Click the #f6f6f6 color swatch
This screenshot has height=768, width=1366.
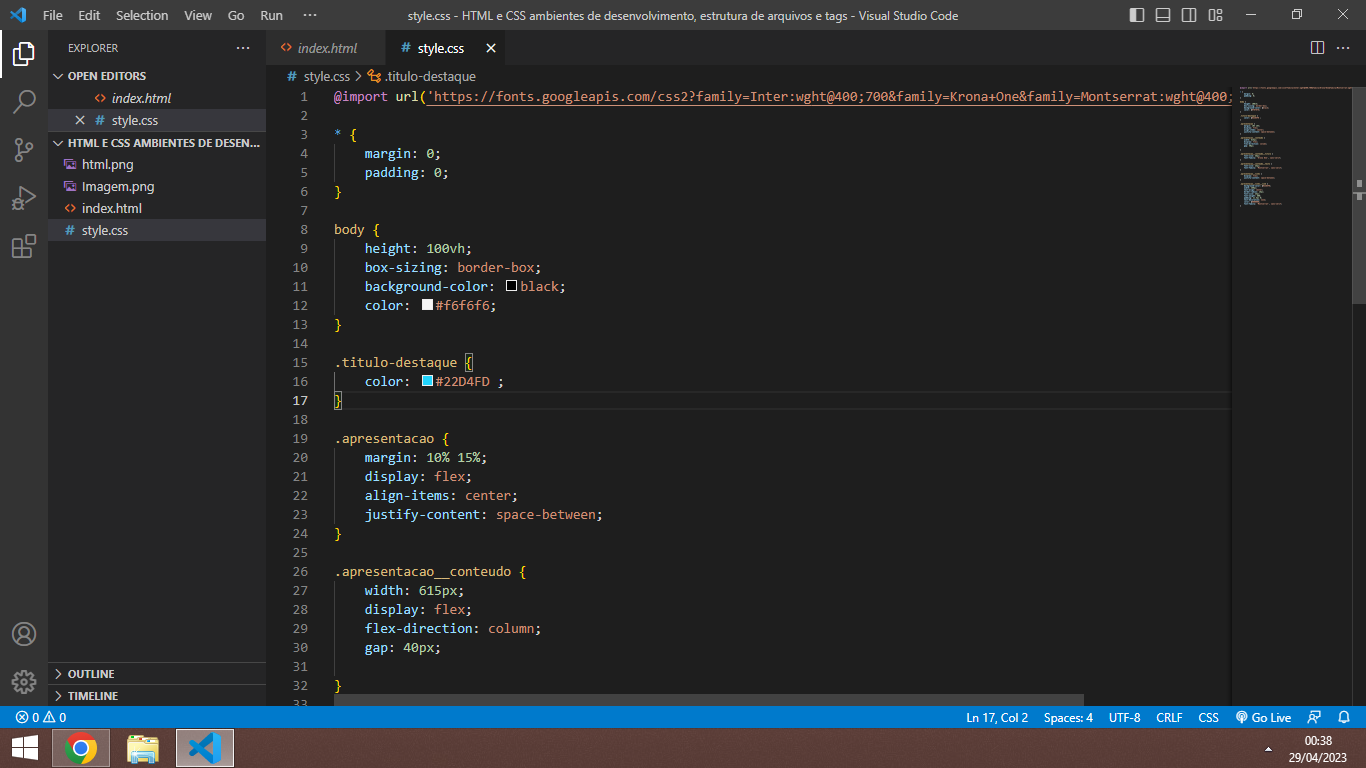[x=427, y=305]
